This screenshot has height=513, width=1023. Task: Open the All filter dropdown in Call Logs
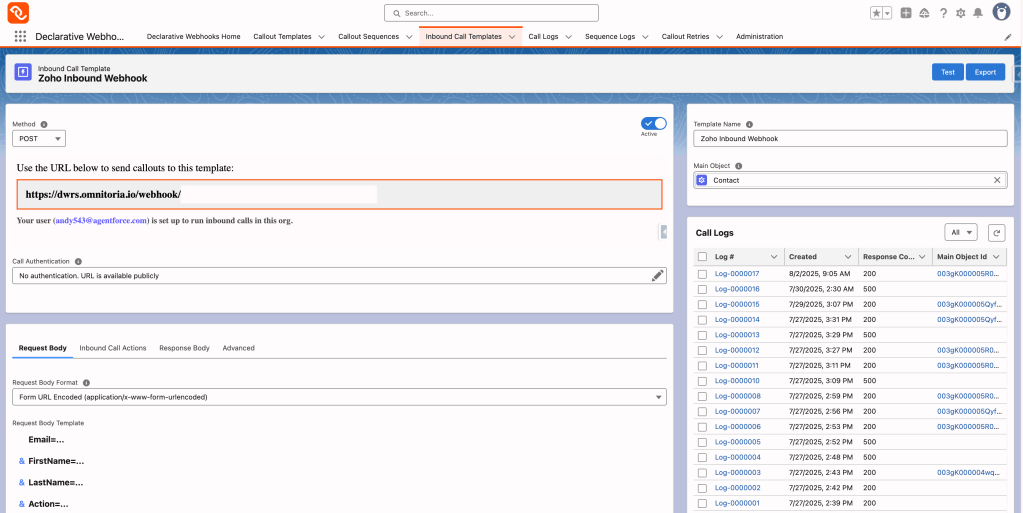pyautogui.click(x=960, y=232)
